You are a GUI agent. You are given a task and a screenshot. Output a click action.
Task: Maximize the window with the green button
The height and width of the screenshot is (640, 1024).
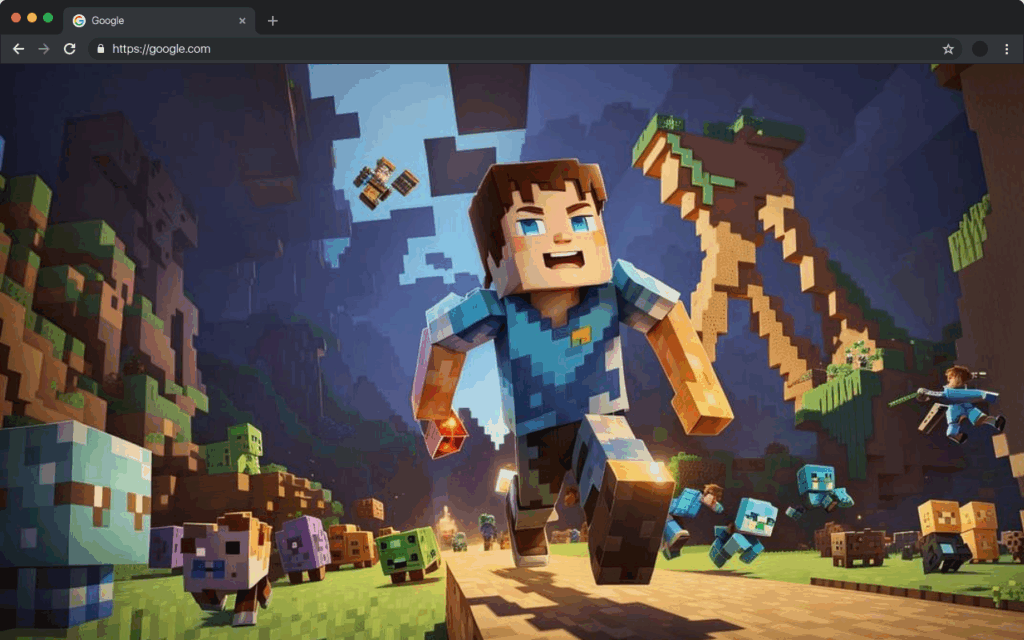pyautogui.click(x=48, y=18)
